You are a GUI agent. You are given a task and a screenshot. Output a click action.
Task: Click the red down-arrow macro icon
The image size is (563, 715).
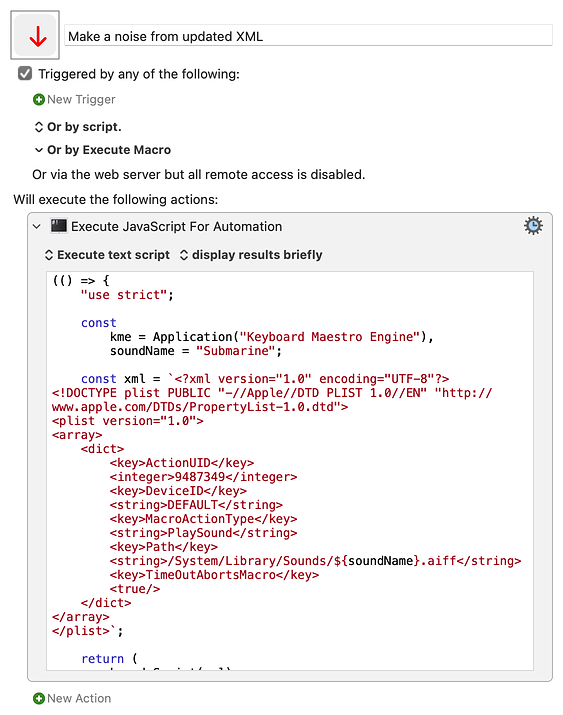[x=35, y=36]
